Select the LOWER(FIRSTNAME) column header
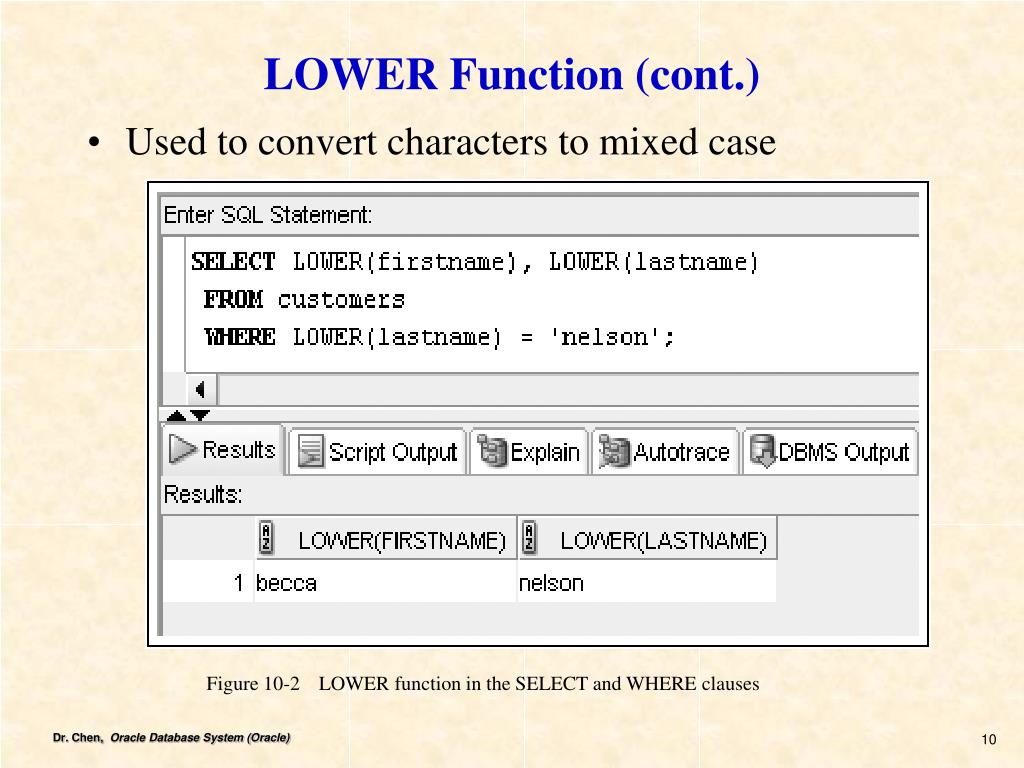 386,539
